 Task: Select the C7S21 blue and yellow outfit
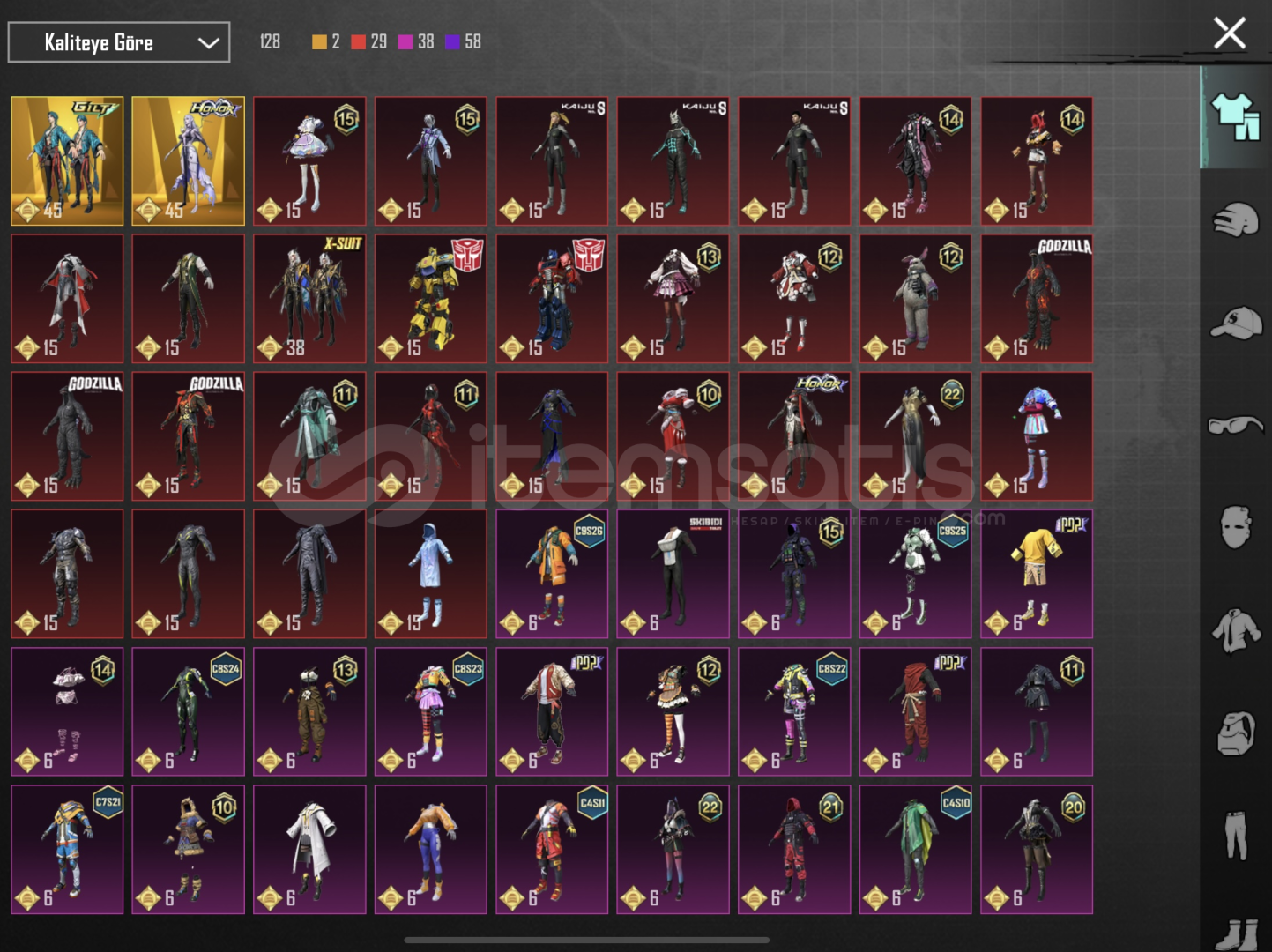[67, 849]
